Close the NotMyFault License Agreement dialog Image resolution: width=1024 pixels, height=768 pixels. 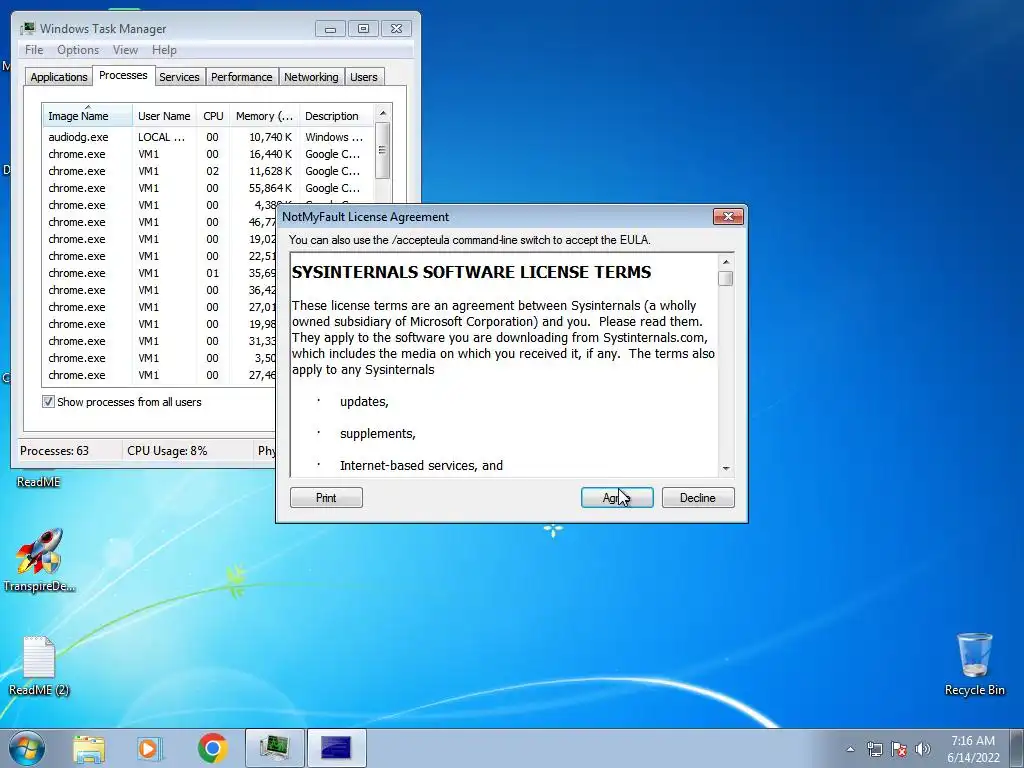click(x=728, y=217)
